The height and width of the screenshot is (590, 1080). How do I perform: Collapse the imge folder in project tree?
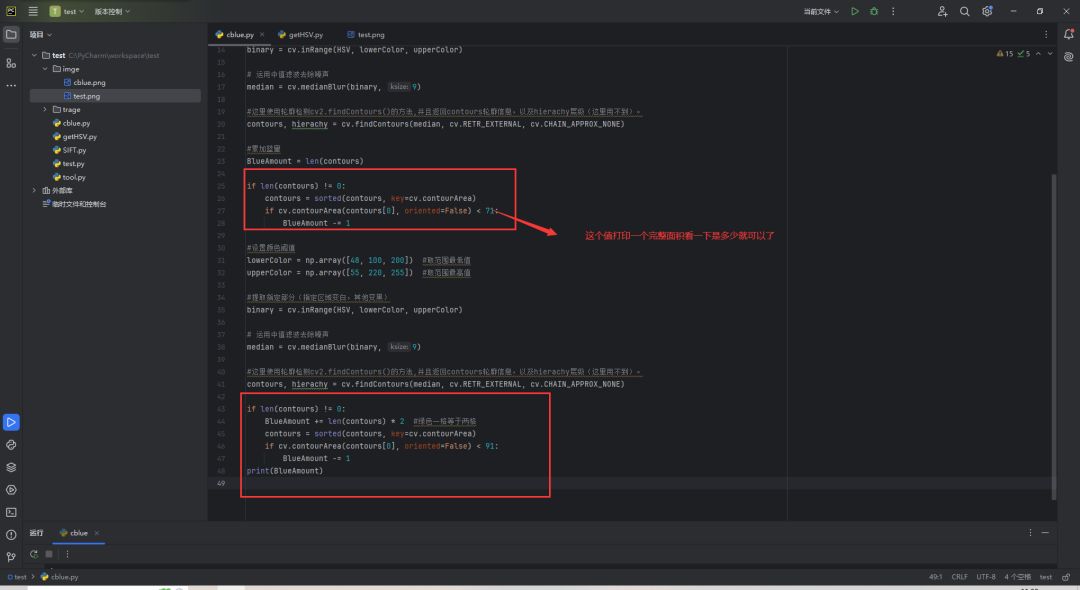pyautogui.click(x=45, y=69)
